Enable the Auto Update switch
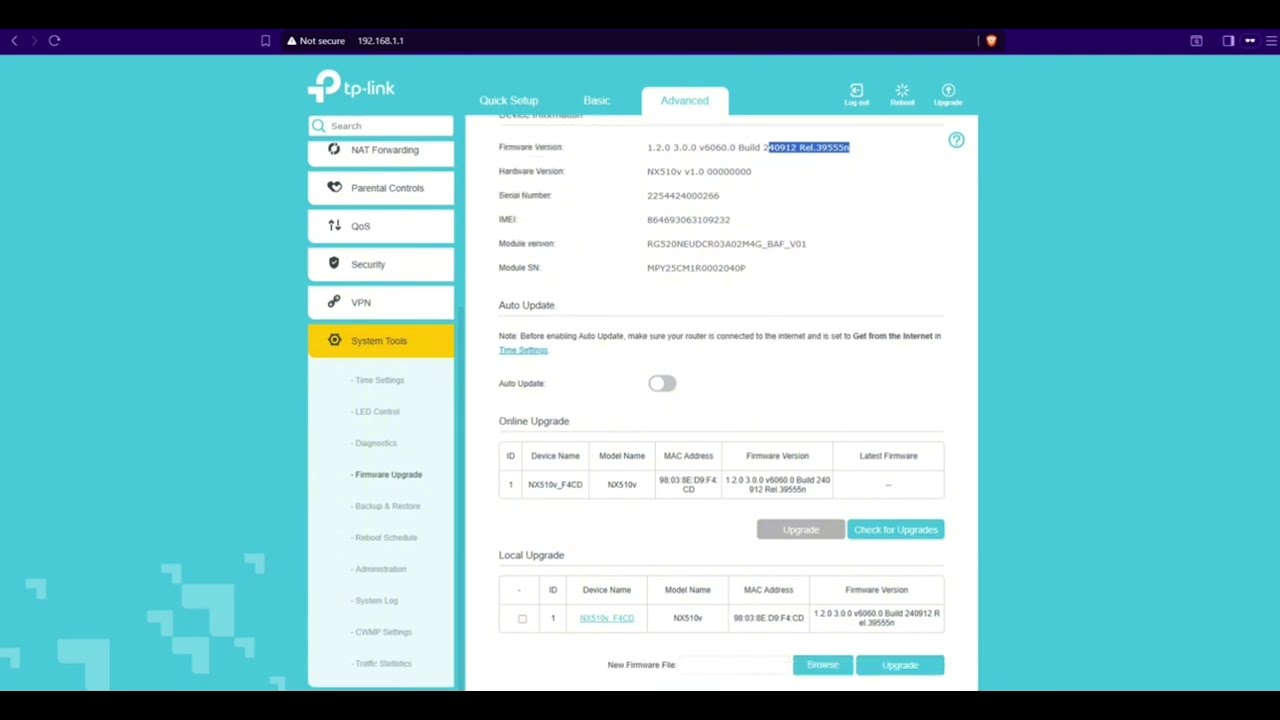1280x720 pixels. point(662,384)
